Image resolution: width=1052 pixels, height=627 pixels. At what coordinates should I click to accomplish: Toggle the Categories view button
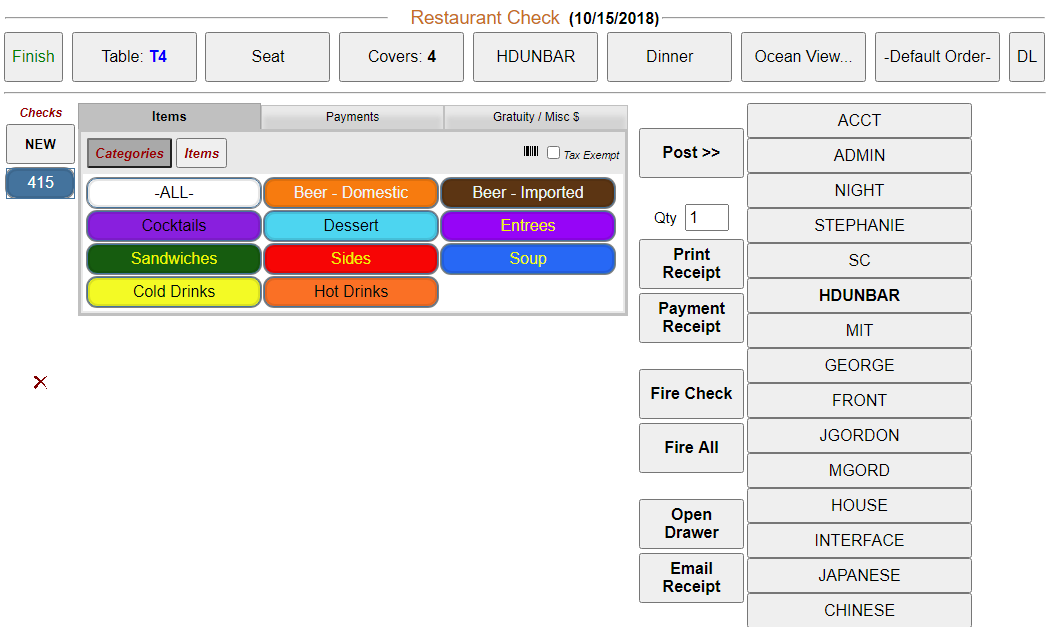pyautogui.click(x=129, y=153)
